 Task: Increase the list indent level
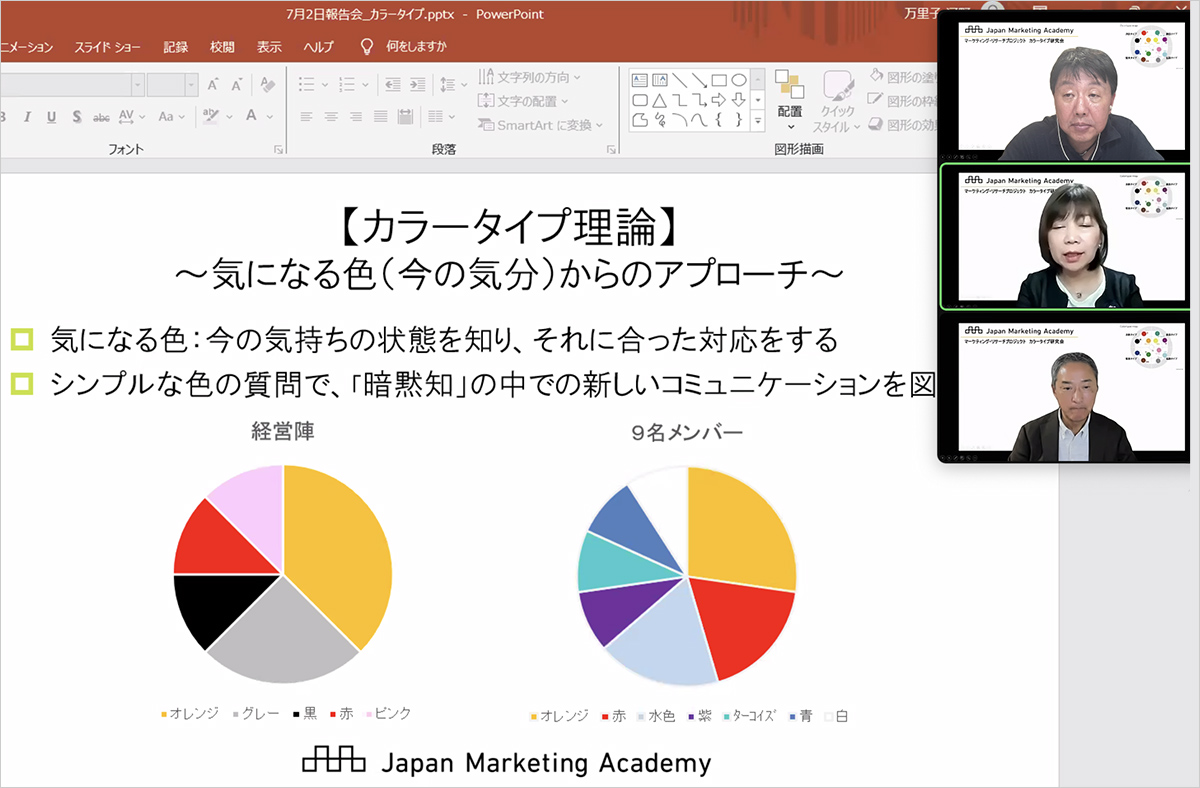pyautogui.click(x=418, y=85)
